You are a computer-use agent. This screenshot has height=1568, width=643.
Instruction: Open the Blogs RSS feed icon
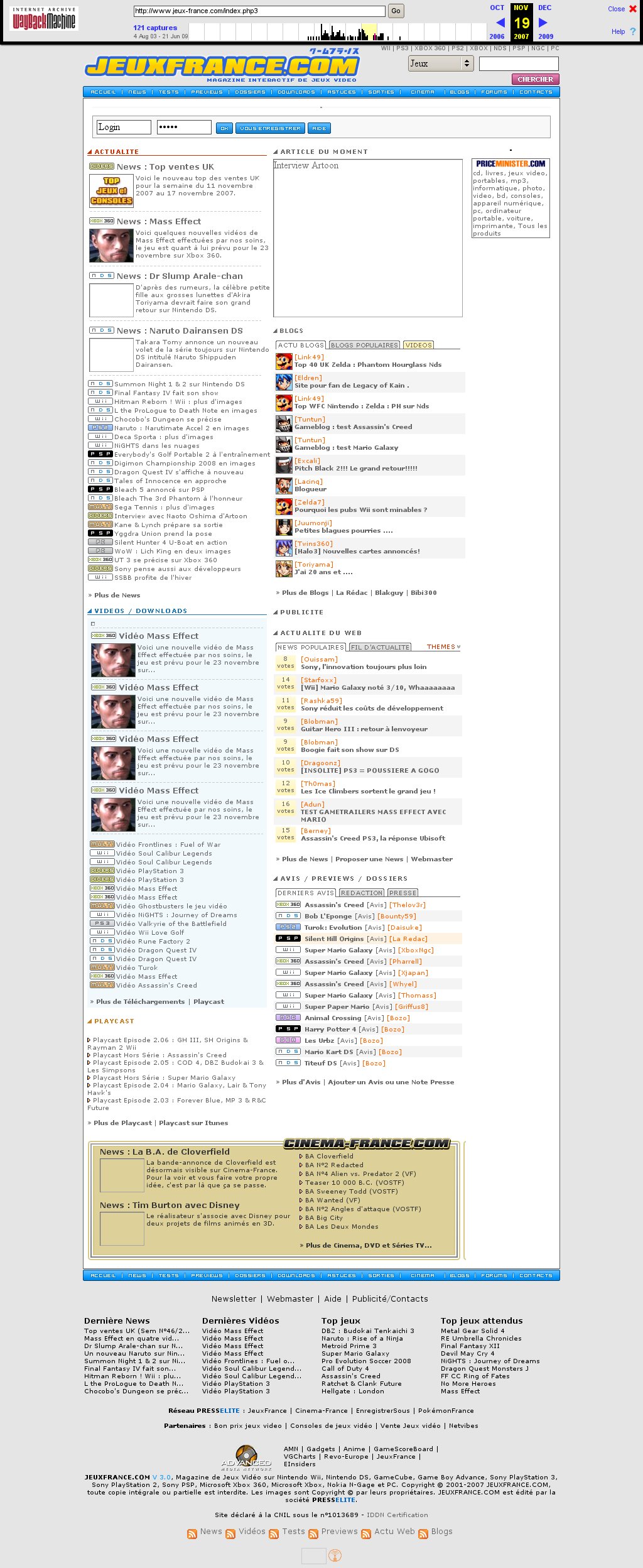pos(423,1533)
